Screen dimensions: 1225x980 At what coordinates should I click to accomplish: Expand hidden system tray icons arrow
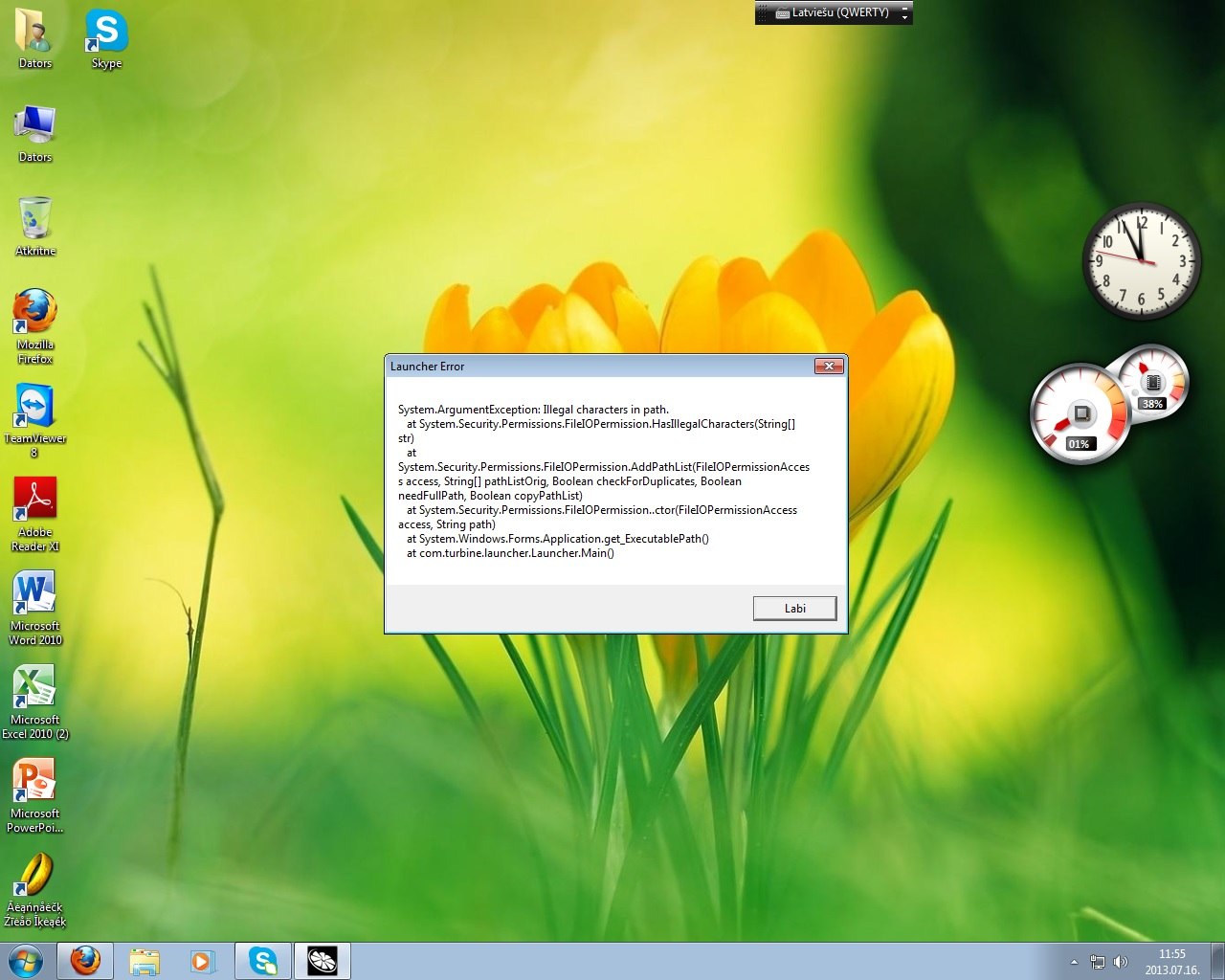(x=1074, y=962)
